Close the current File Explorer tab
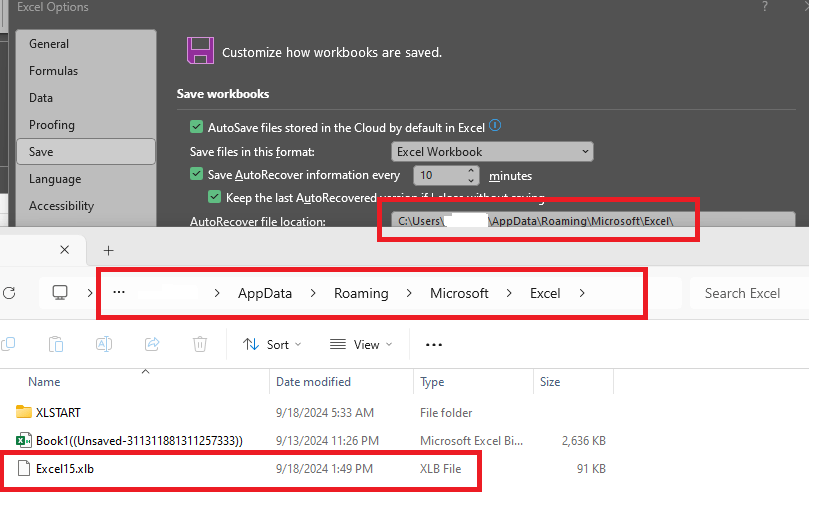 (64, 250)
